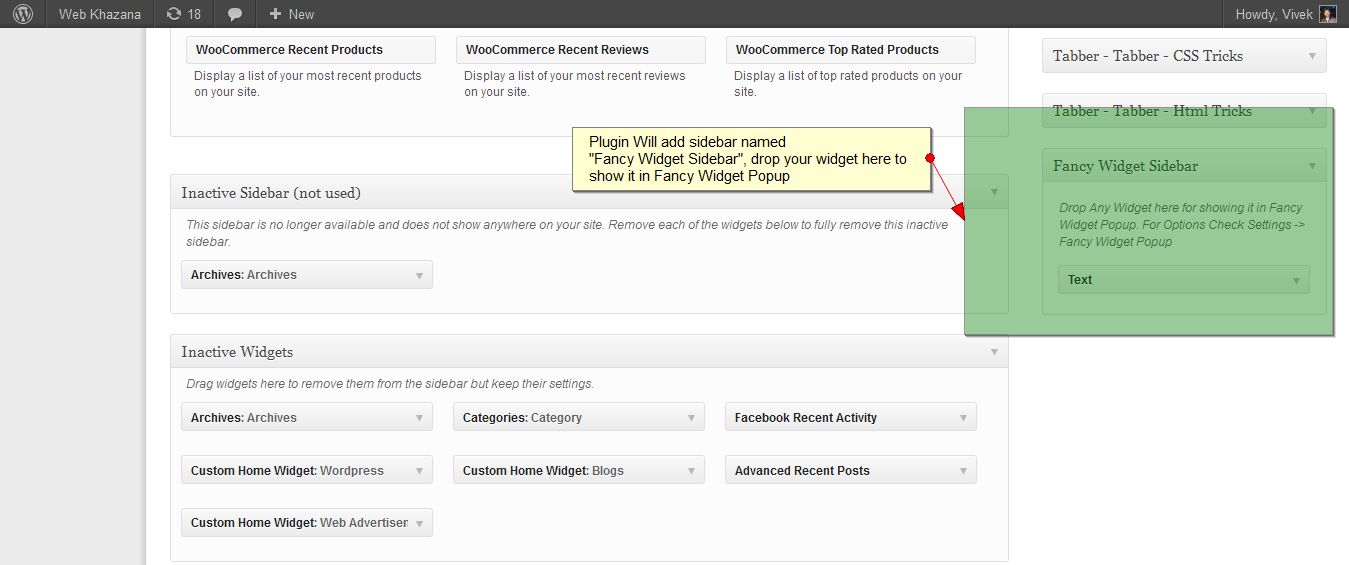The width and height of the screenshot is (1349, 565).
Task: Select the WooCommerce Recent Products widget
Action: click(x=311, y=50)
